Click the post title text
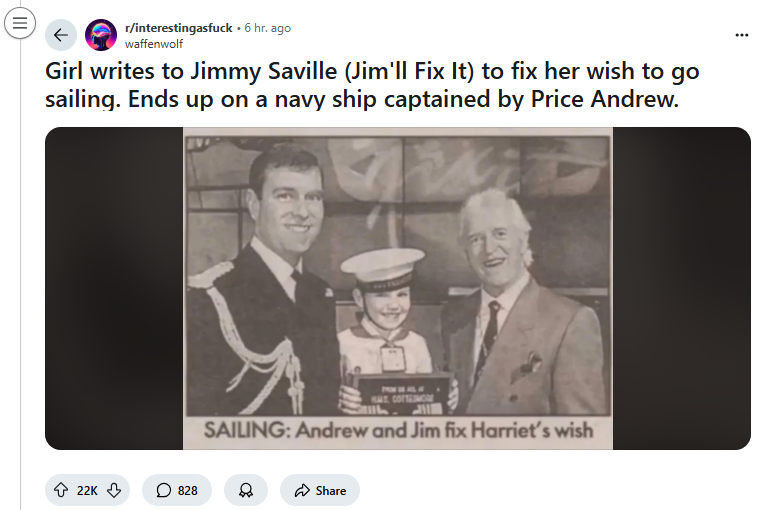 (370, 86)
